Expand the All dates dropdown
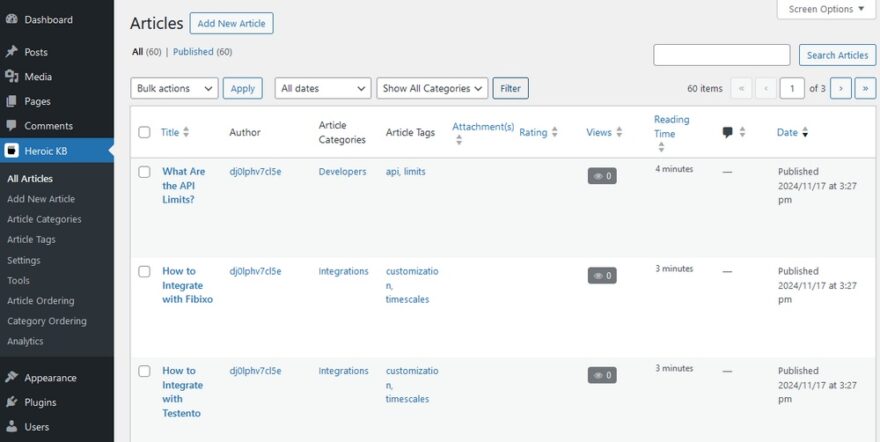The width and height of the screenshot is (880, 442). click(x=322, y=88)
